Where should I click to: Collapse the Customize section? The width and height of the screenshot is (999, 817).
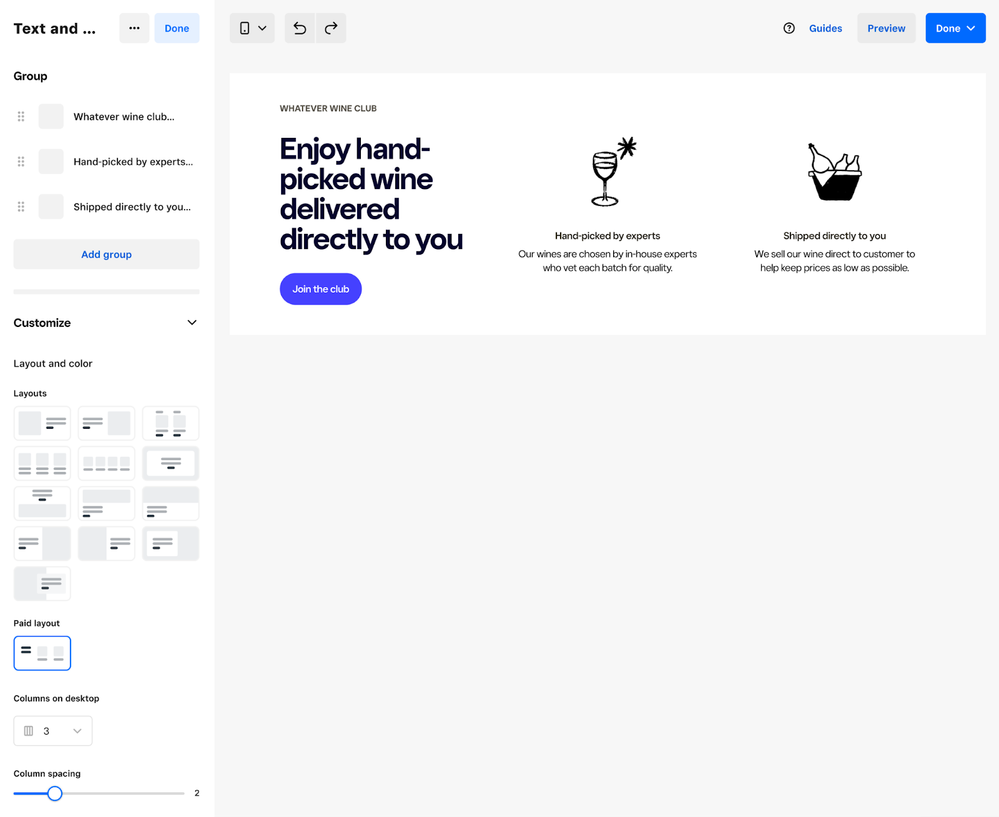pos(192,323)
